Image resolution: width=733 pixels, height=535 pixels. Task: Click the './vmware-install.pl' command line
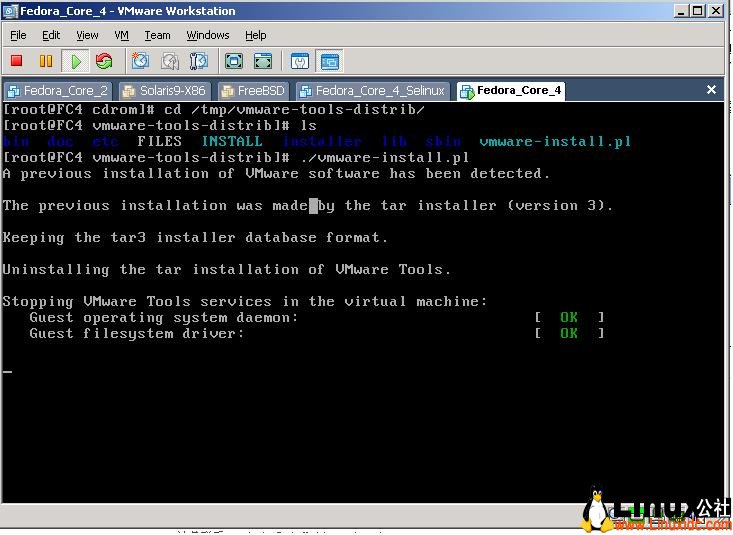pyautogui.click(x=236, y=158)
